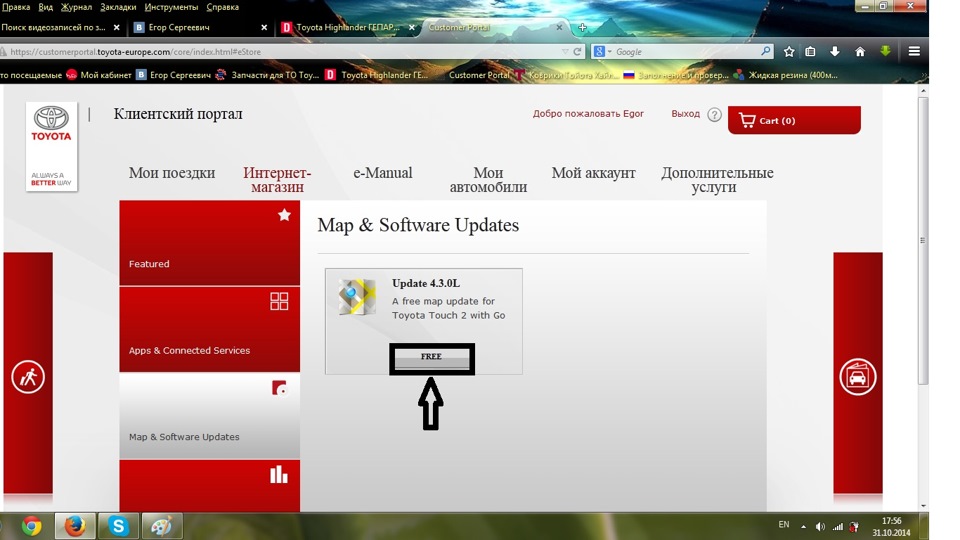Select Map & Software Updates category

click(209, 416)
